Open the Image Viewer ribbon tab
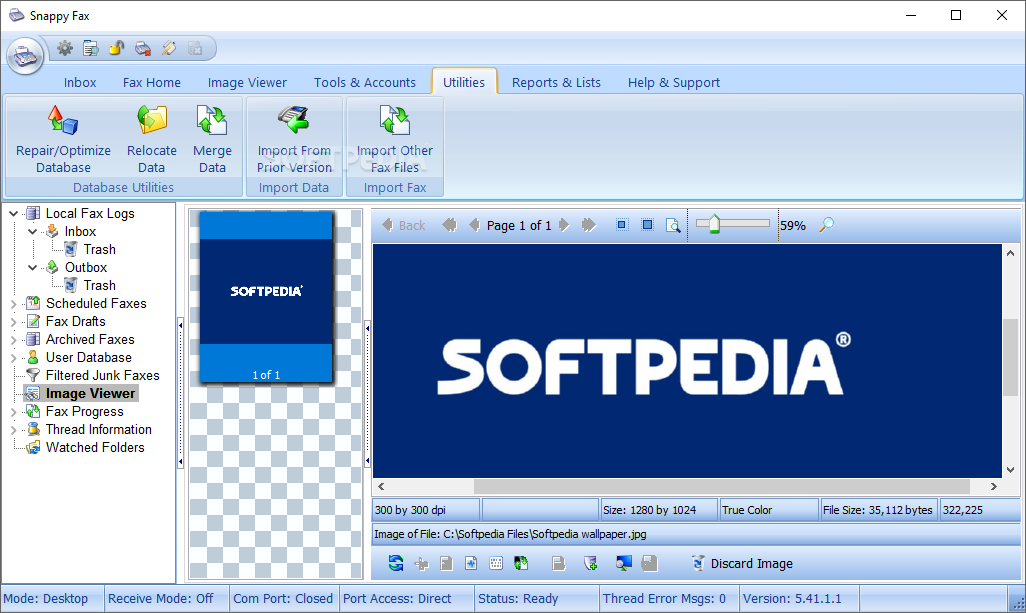The width and height of the screenshot is (1026, 613). 247,82
